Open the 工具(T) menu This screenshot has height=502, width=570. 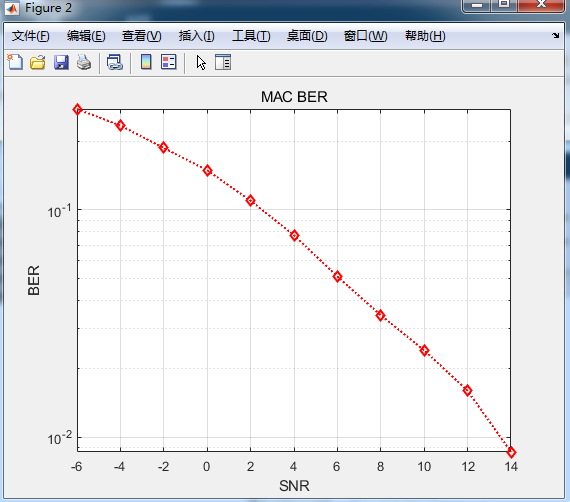click(x=251, y=36)
